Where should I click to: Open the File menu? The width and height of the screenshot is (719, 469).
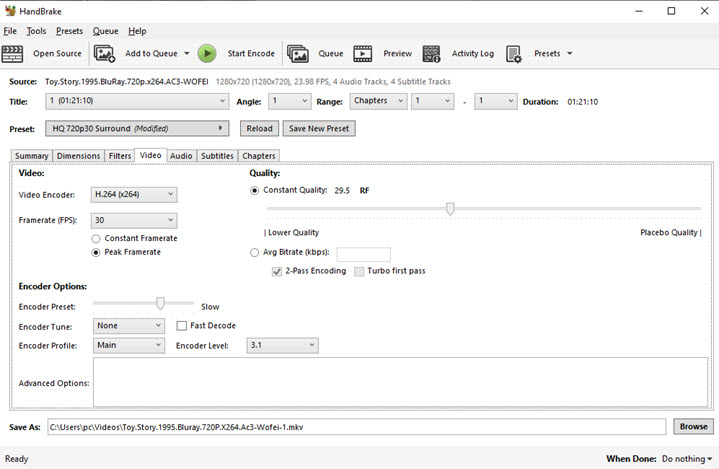10,31
